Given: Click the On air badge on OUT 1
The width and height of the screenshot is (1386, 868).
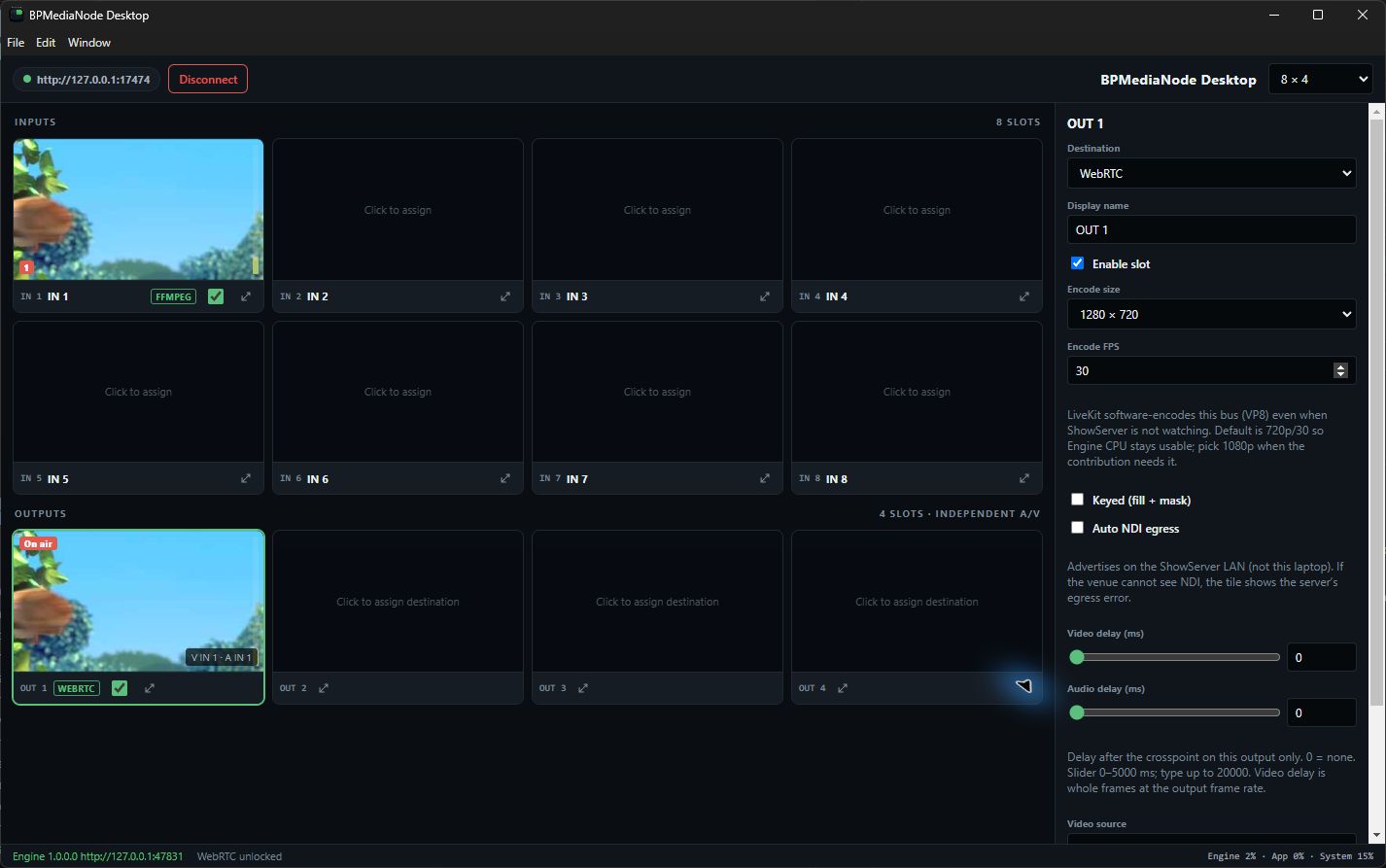Looking at the screenshot, I should [38, 543].
